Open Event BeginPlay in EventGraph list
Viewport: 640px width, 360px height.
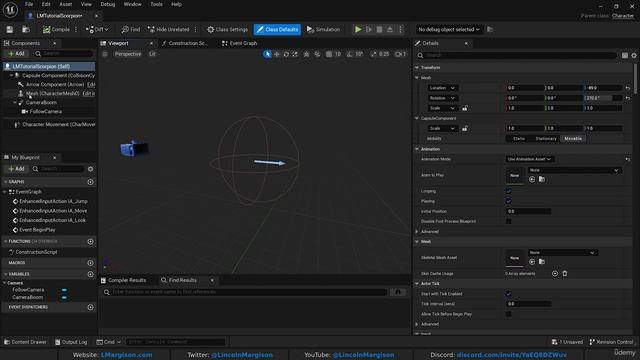click(37, 230)
